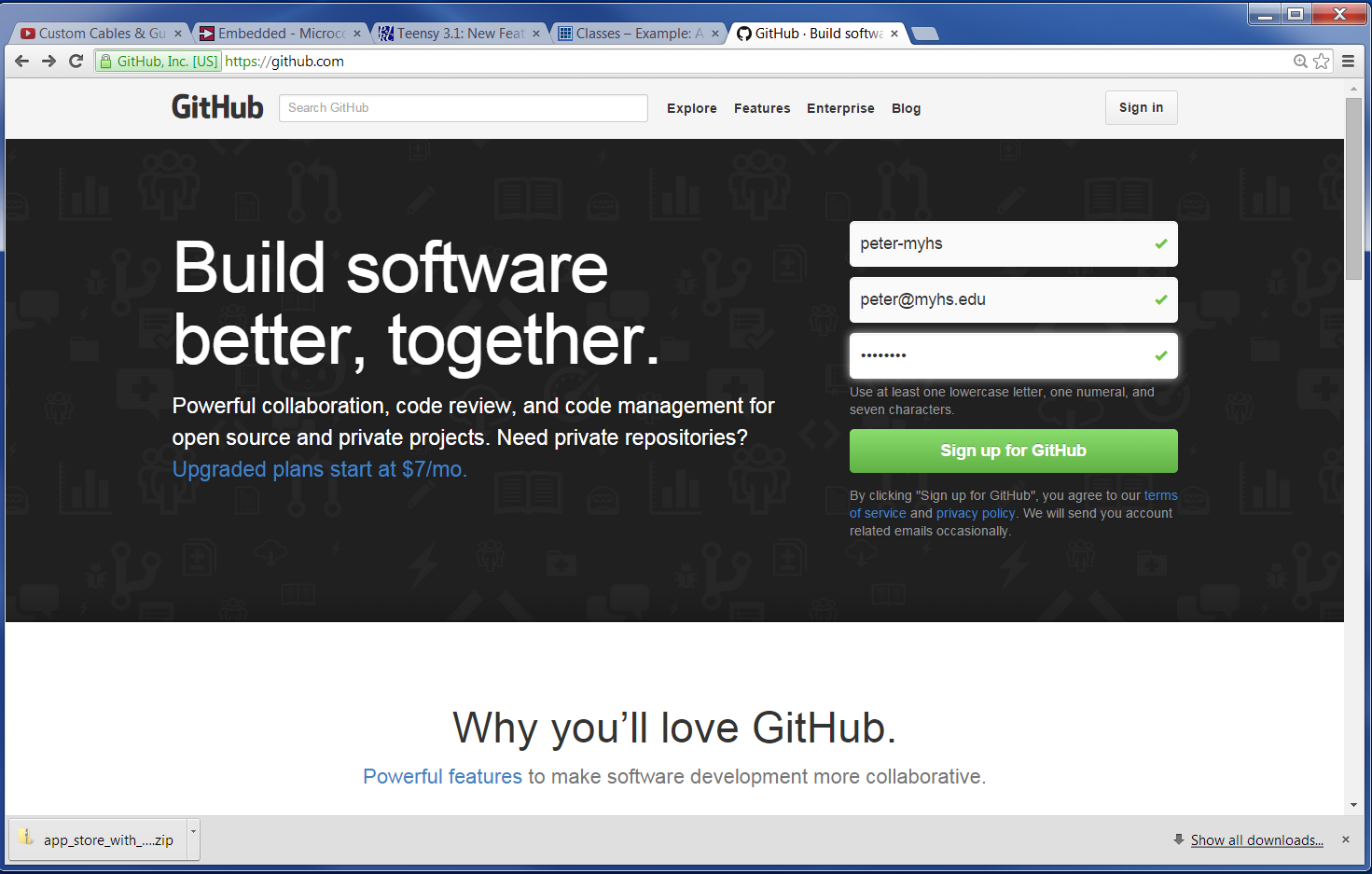Go forward with the browser forward arrow
The height and width of the screenshot is (874, 1372).
pos(49,61)
